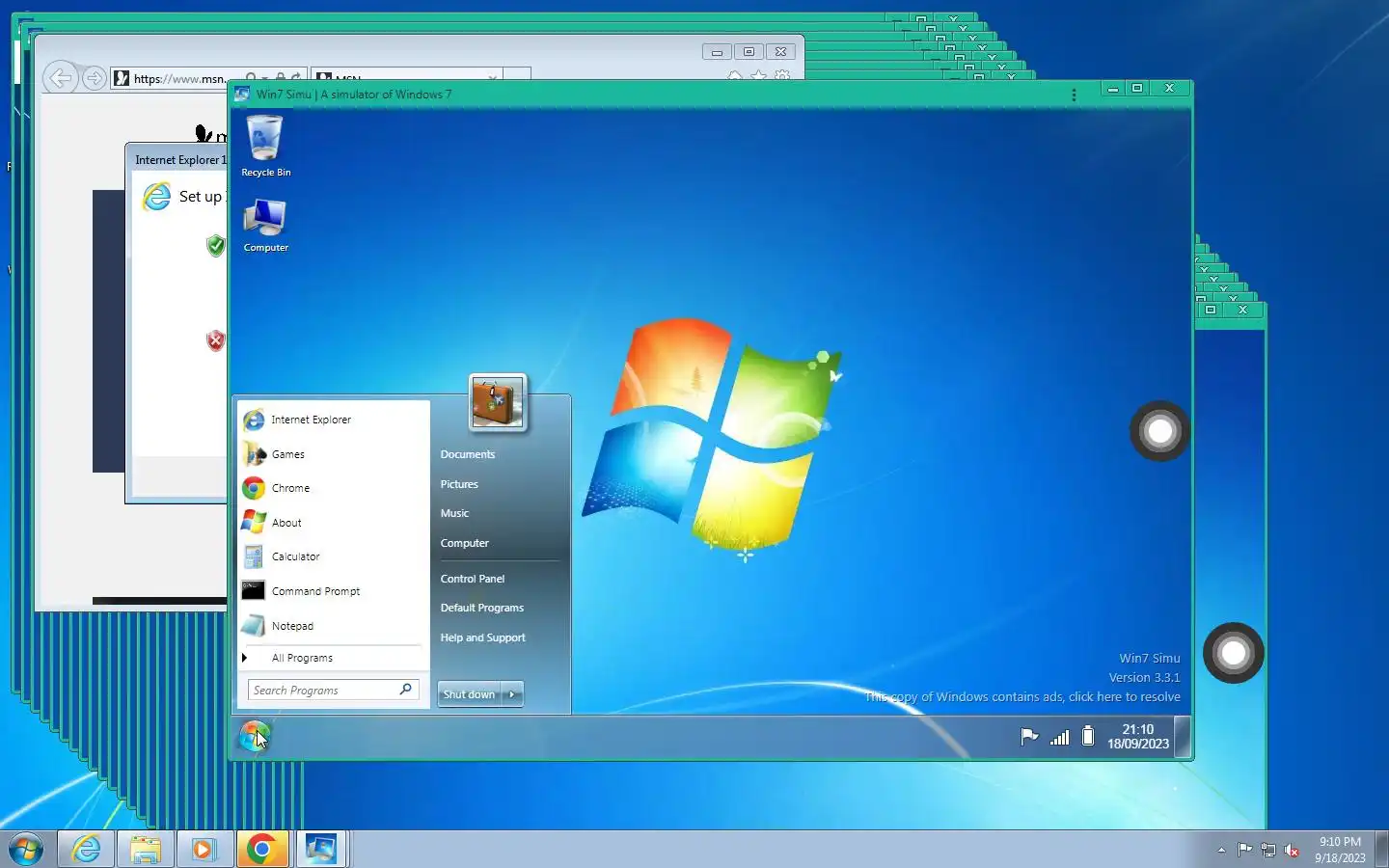Click the search magnifier icon

tap(406, 689)
